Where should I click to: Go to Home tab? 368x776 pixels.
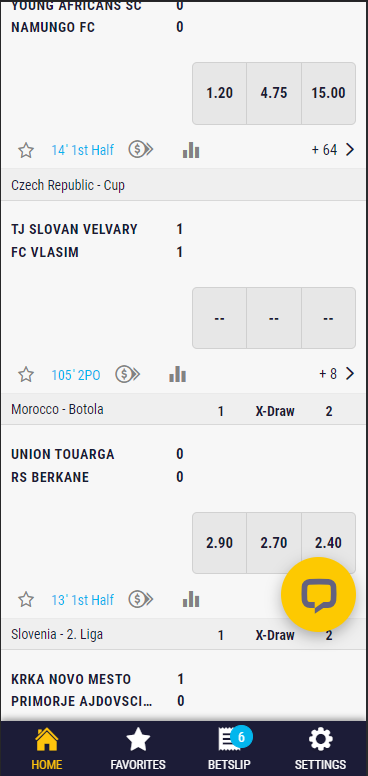pos(47,749)
